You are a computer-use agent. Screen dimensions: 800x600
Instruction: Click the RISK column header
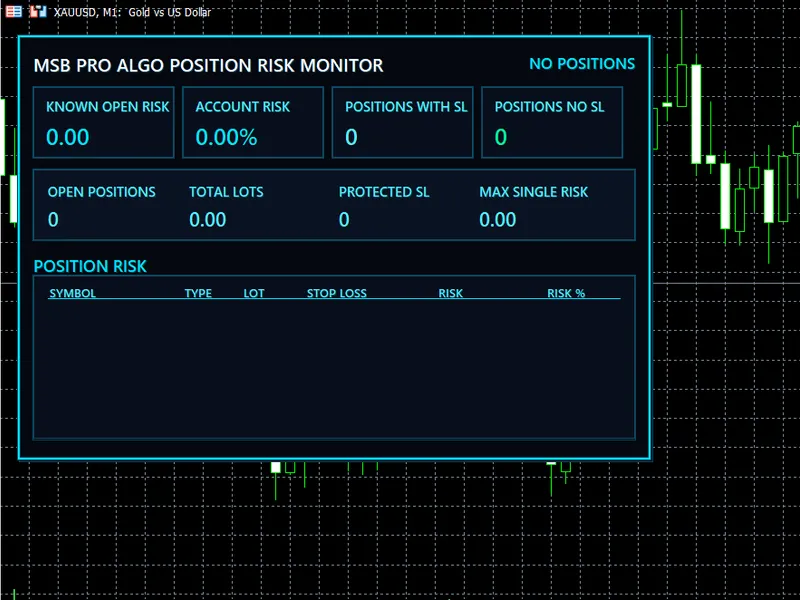451,293
